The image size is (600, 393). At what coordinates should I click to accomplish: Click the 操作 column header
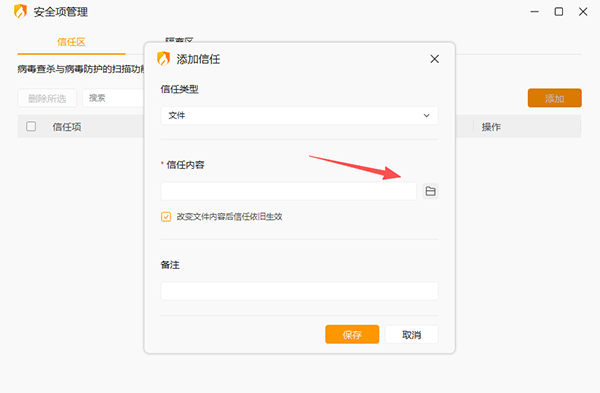point(491,127)
